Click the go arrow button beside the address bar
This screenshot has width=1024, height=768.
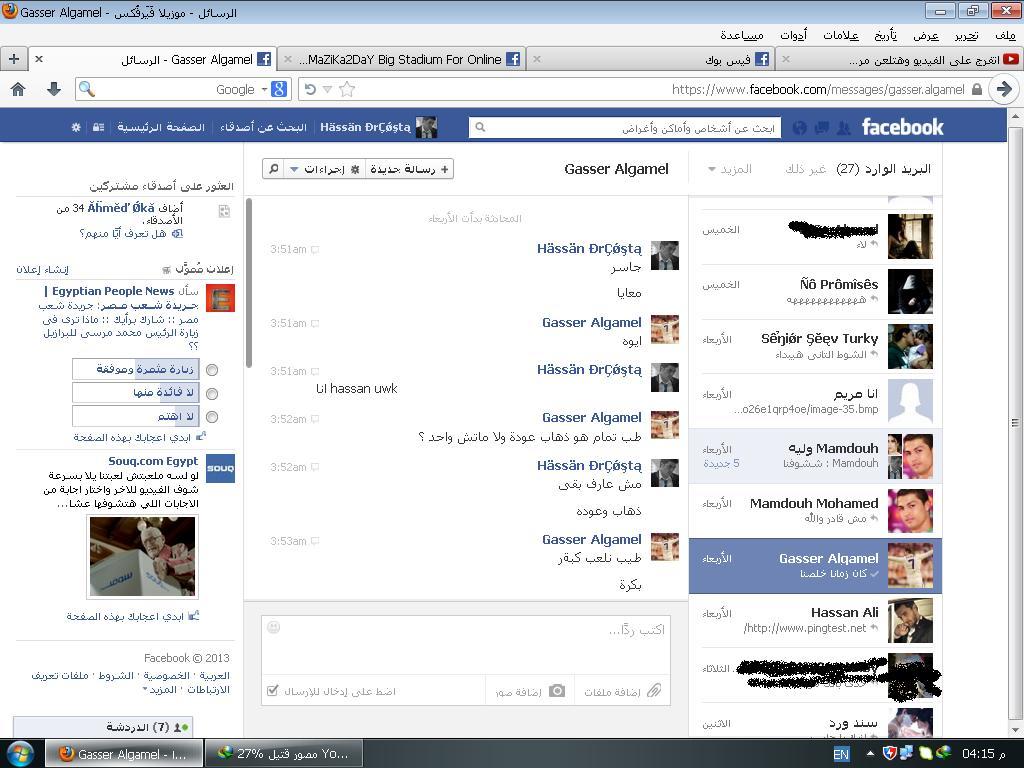[x=1004, y=89]
